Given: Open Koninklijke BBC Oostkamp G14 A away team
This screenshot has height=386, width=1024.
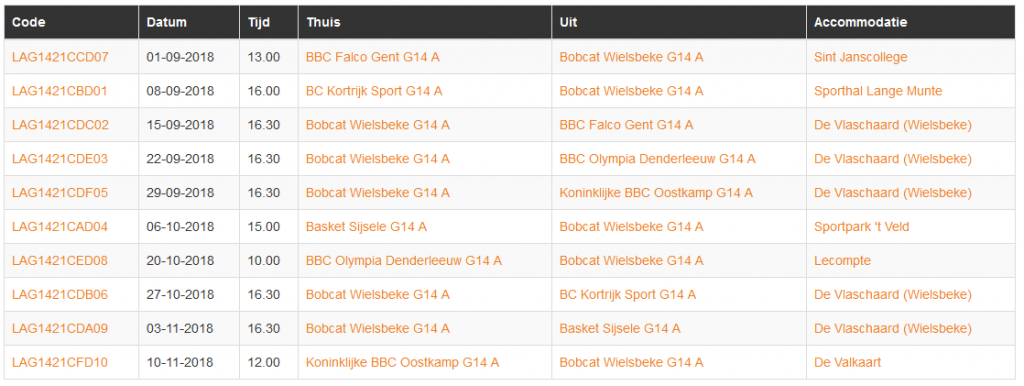Looking at the screenshot, I should 656,193.
